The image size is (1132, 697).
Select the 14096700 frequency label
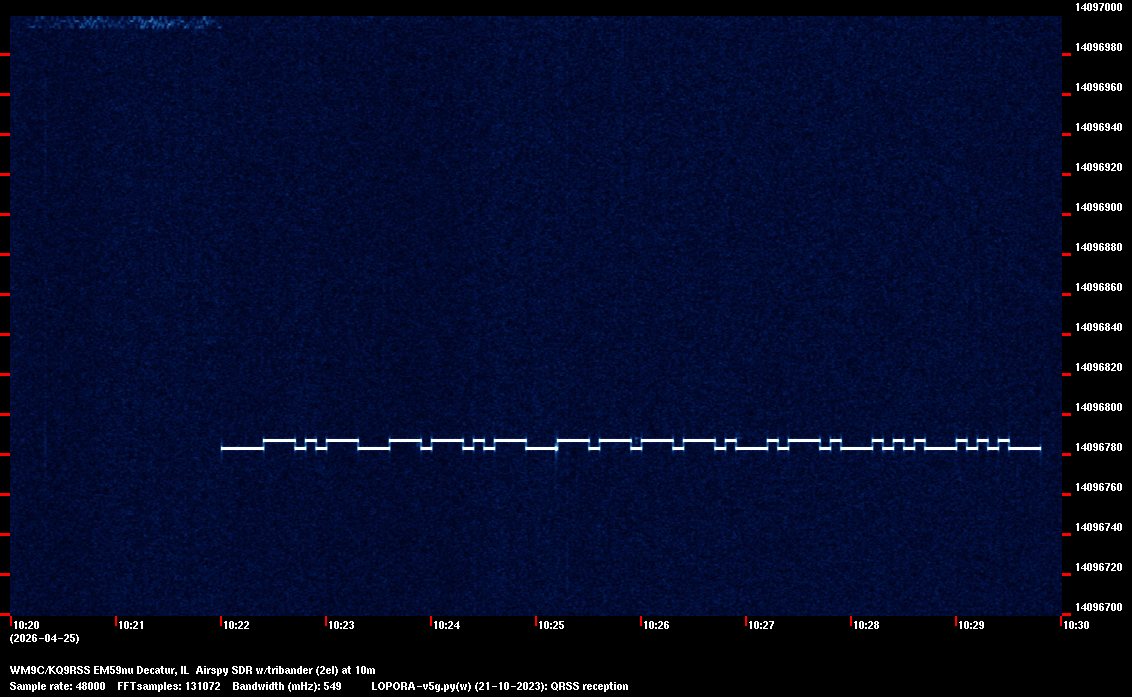[x=1098, y=607]
